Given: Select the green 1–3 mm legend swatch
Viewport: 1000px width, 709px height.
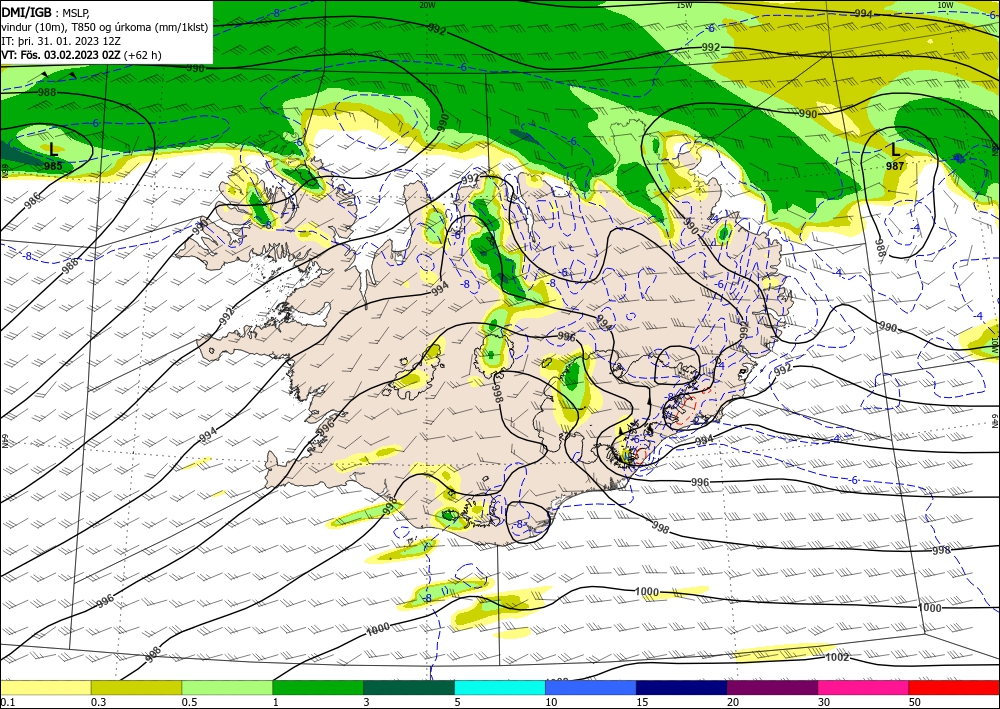Looking at the screenshot, I should pyautogui.click(x=318, y=687).
